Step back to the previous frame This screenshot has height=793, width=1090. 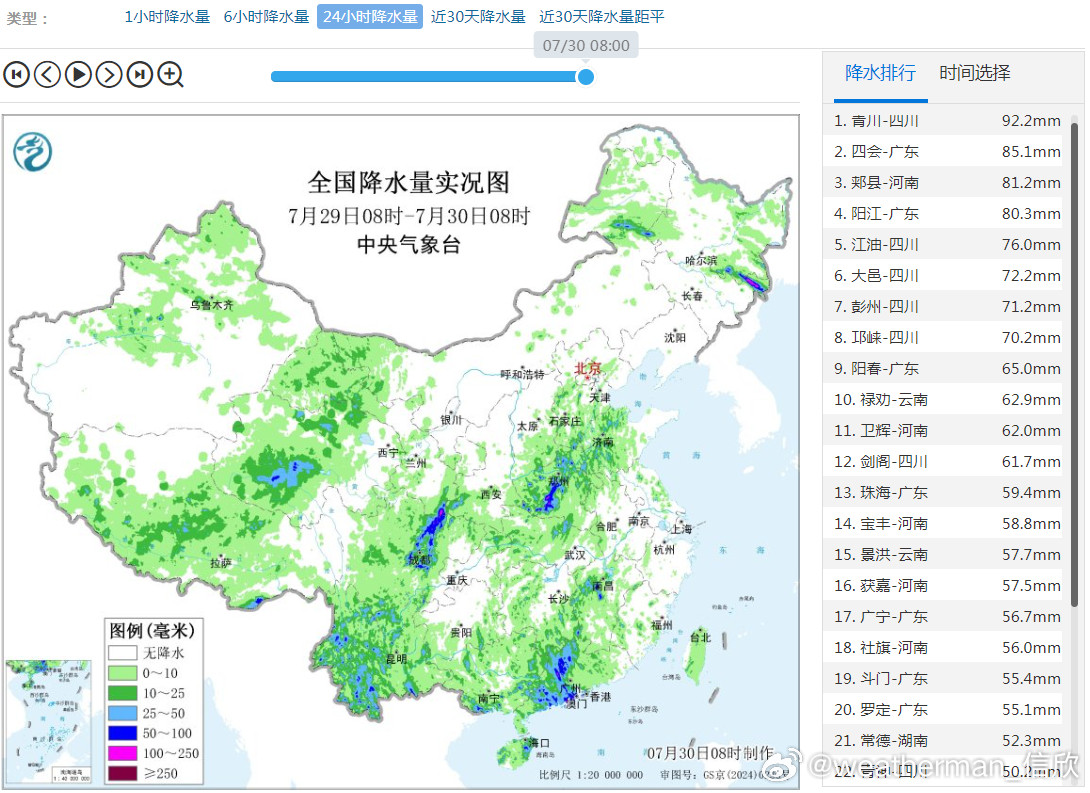[47, 74]
